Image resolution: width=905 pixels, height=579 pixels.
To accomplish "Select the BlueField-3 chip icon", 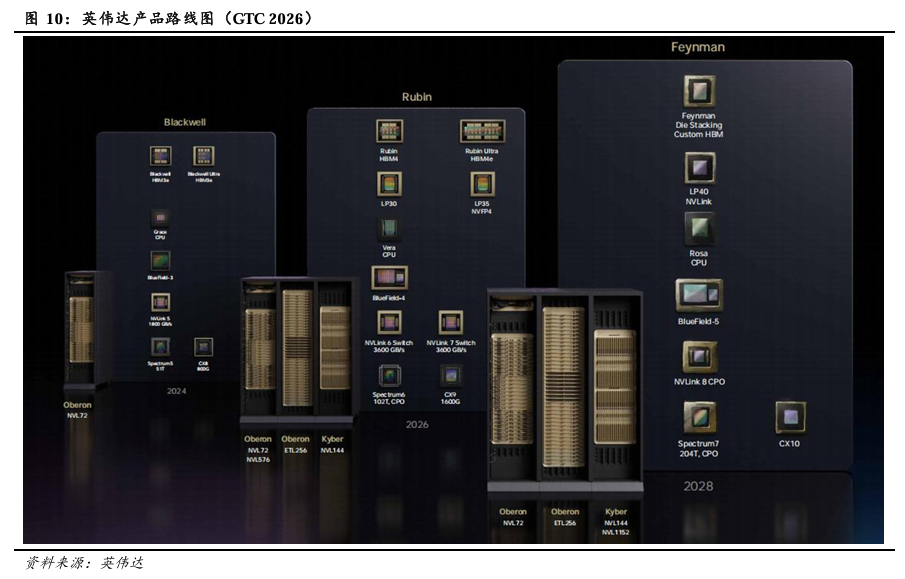I will [160, 261].
